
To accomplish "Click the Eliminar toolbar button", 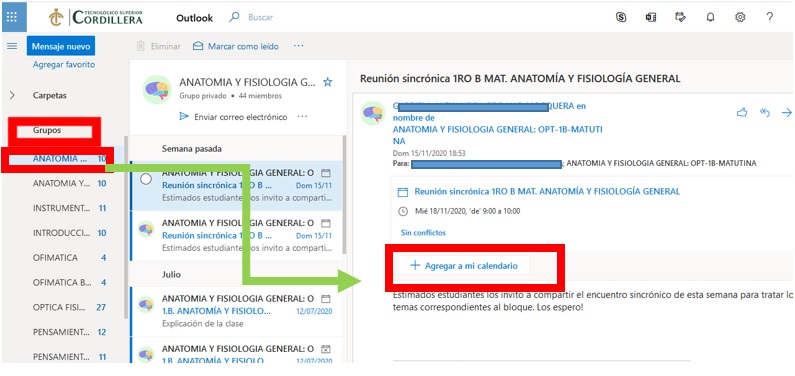I will point(159,46).
